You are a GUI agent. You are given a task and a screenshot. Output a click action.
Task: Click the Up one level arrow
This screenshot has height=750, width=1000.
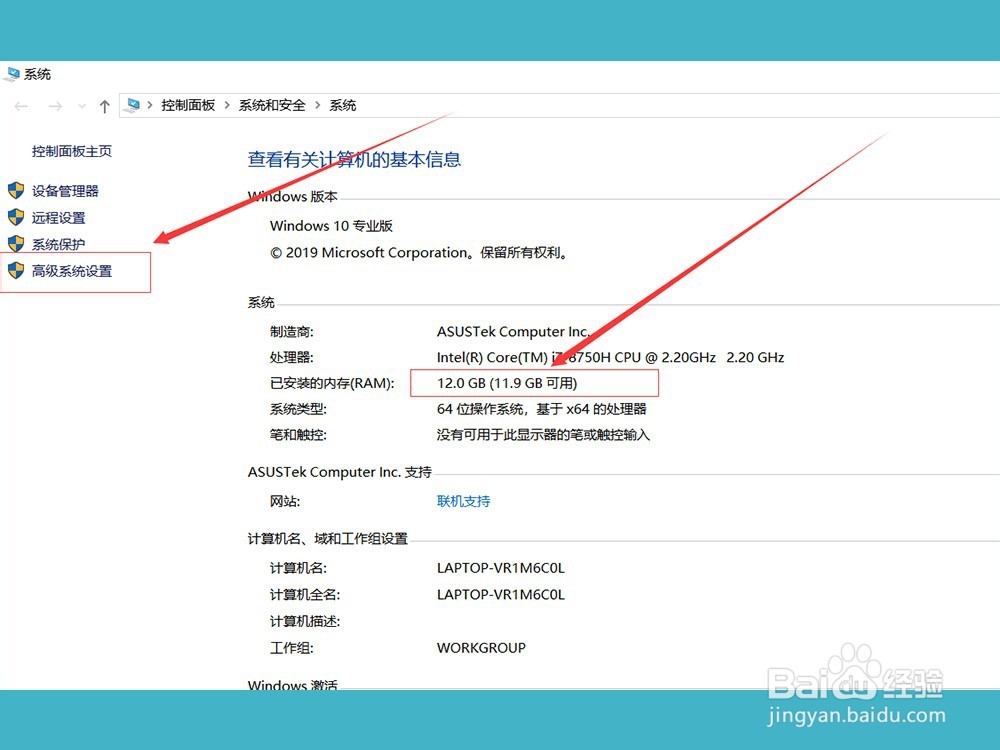click(105, 106)
